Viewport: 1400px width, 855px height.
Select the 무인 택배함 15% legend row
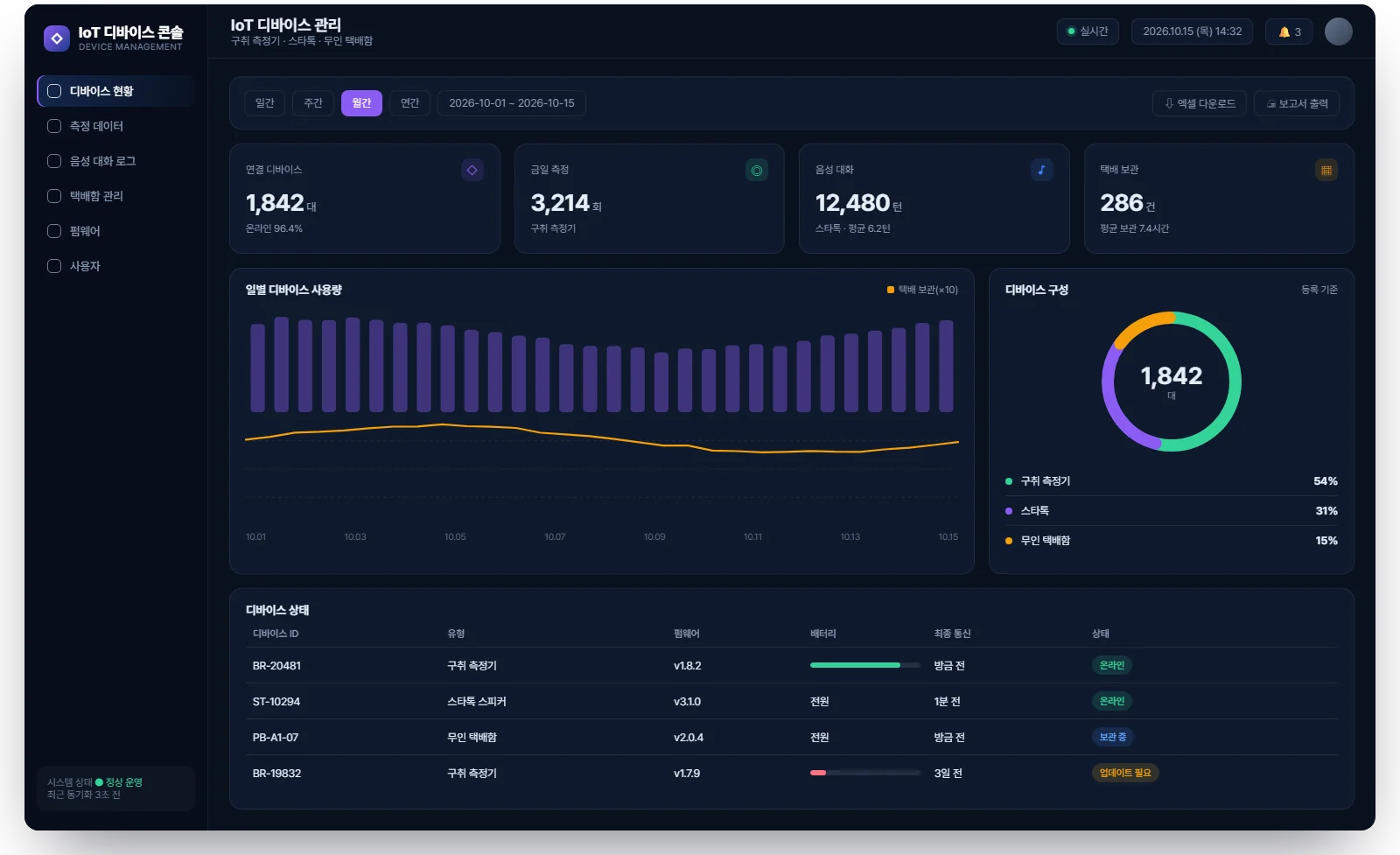(x=1171, y=541)
